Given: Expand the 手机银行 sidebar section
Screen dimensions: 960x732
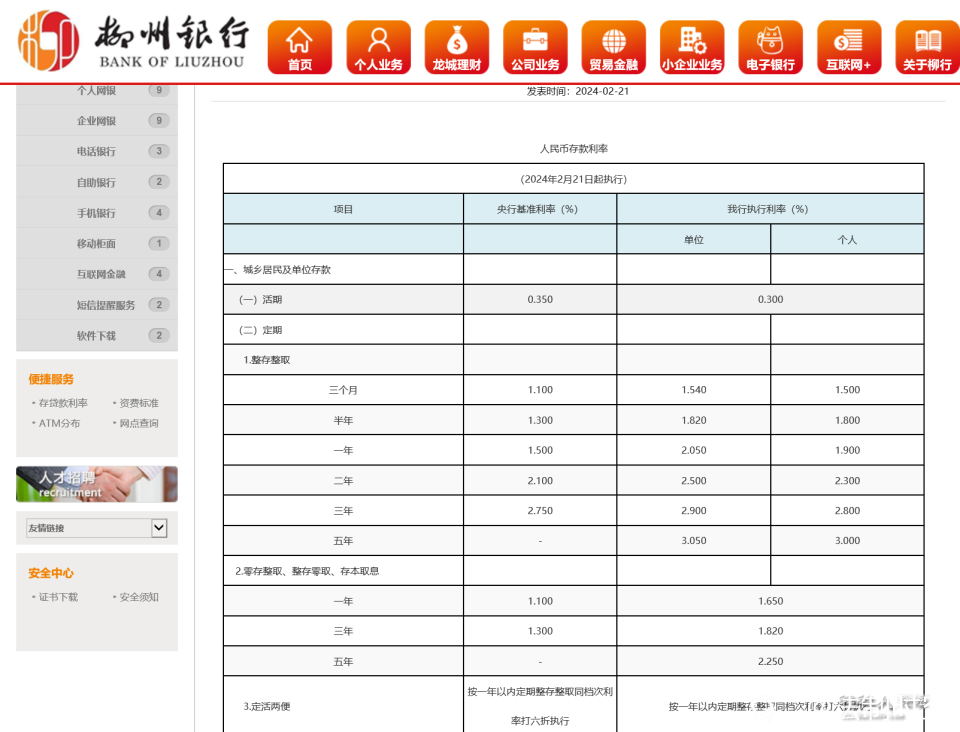Looking at the screenshot, I should tap(97, 213).
